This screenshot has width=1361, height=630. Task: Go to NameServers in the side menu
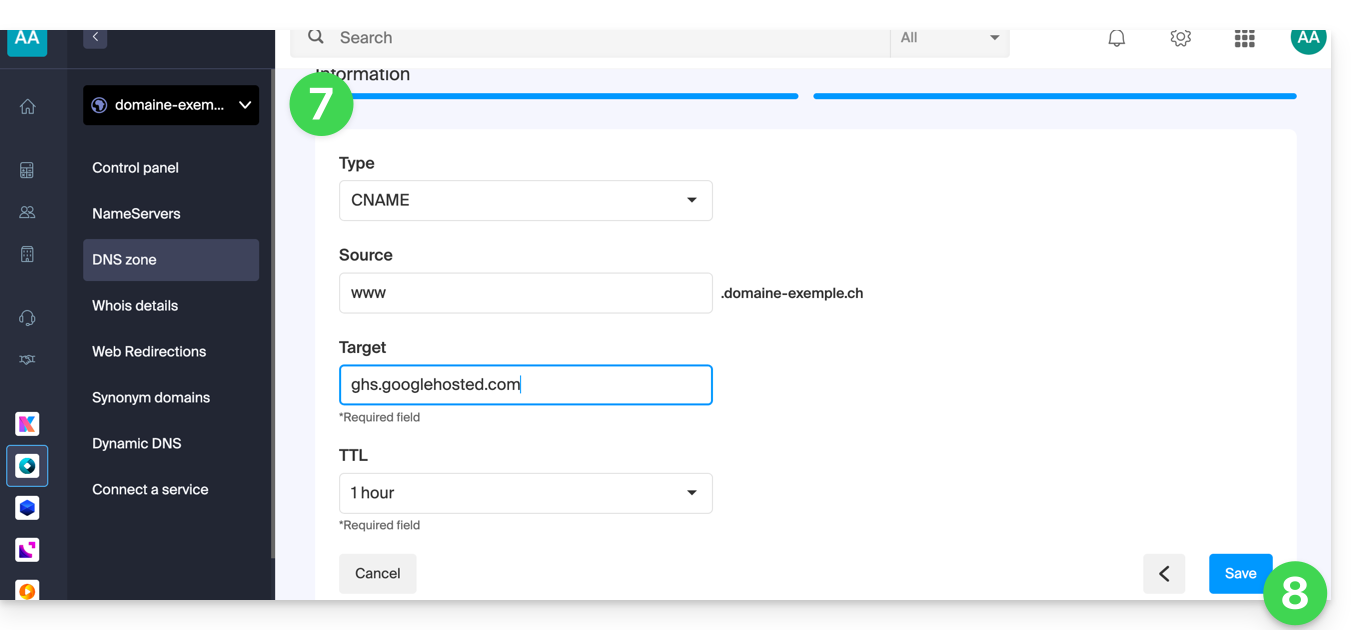[136, 214]
